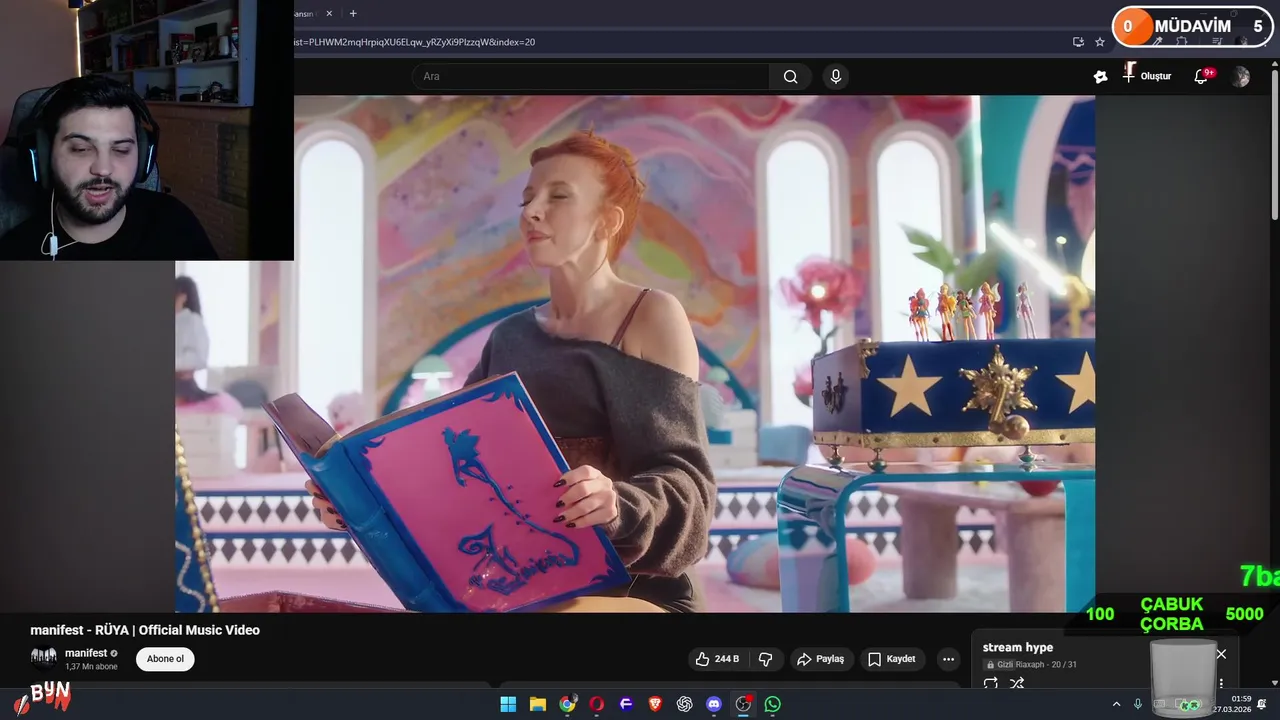Screen dimensions: 1280x720
Task: Launch Brave browser from taskbar
Action: pos(655,704)
